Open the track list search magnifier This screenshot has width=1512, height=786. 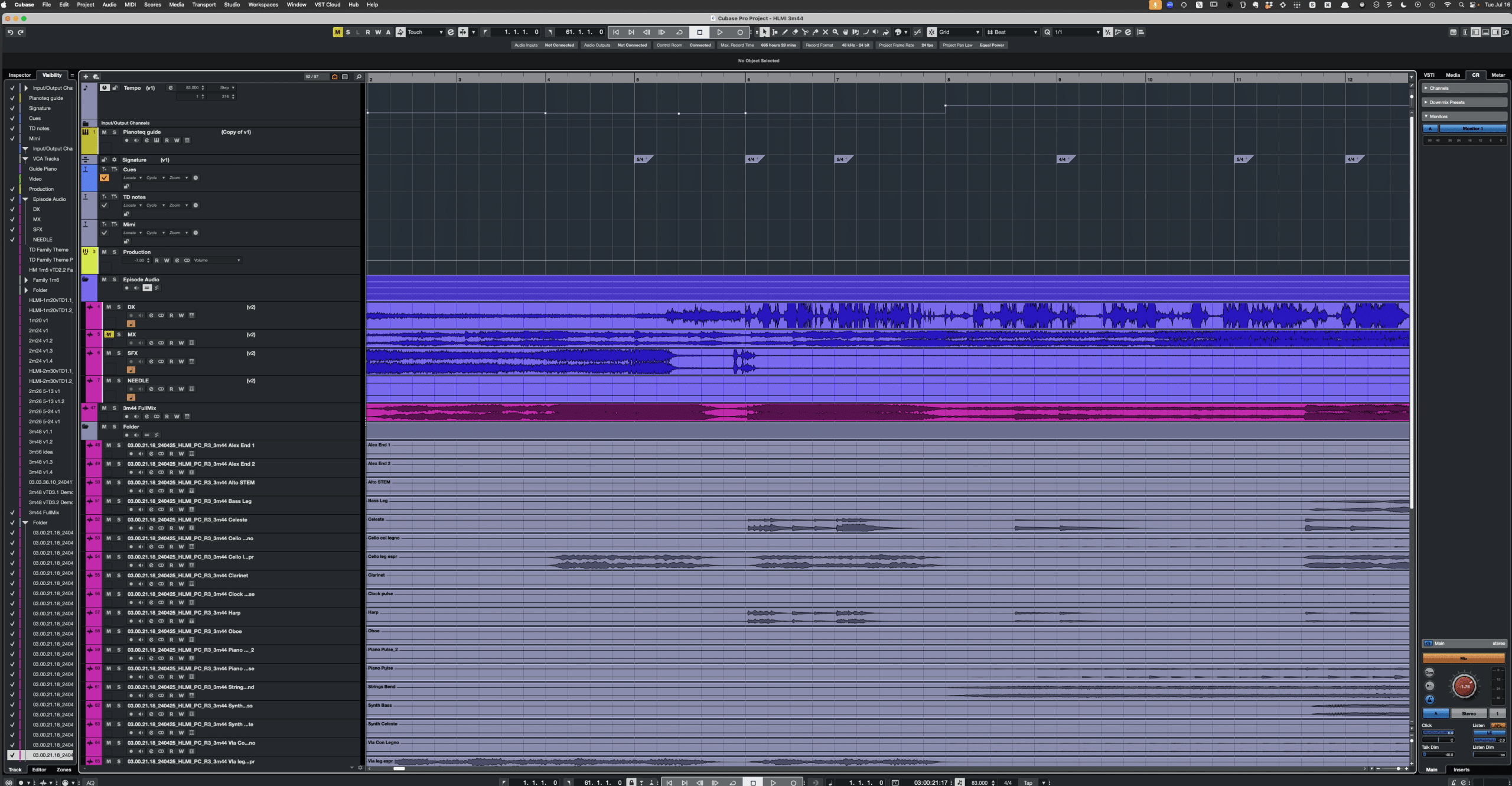click(x=359, y=77)
